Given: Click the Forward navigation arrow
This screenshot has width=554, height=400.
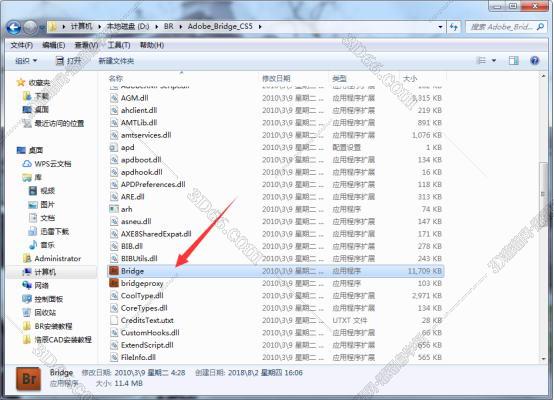Looking at the screenshot, I should click(30, 27).
